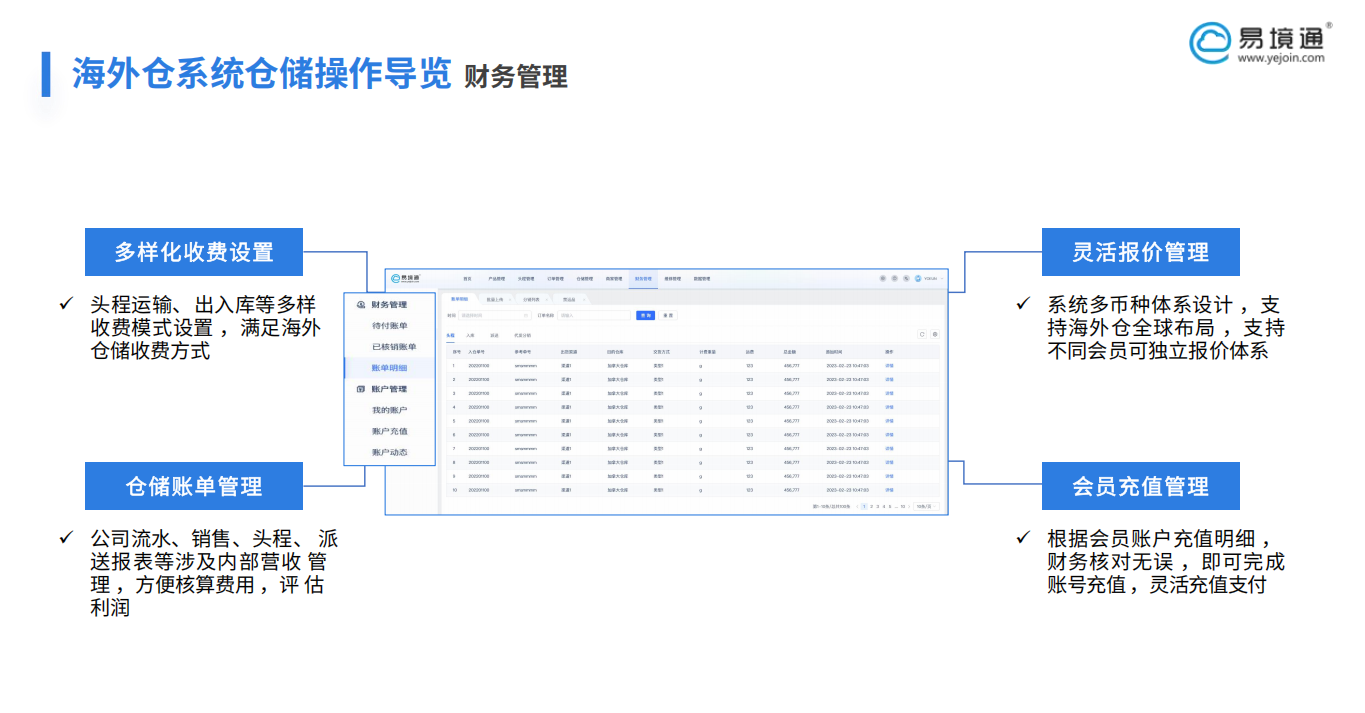
Task: Click the 重置 reset button
Action: (668, 316)
